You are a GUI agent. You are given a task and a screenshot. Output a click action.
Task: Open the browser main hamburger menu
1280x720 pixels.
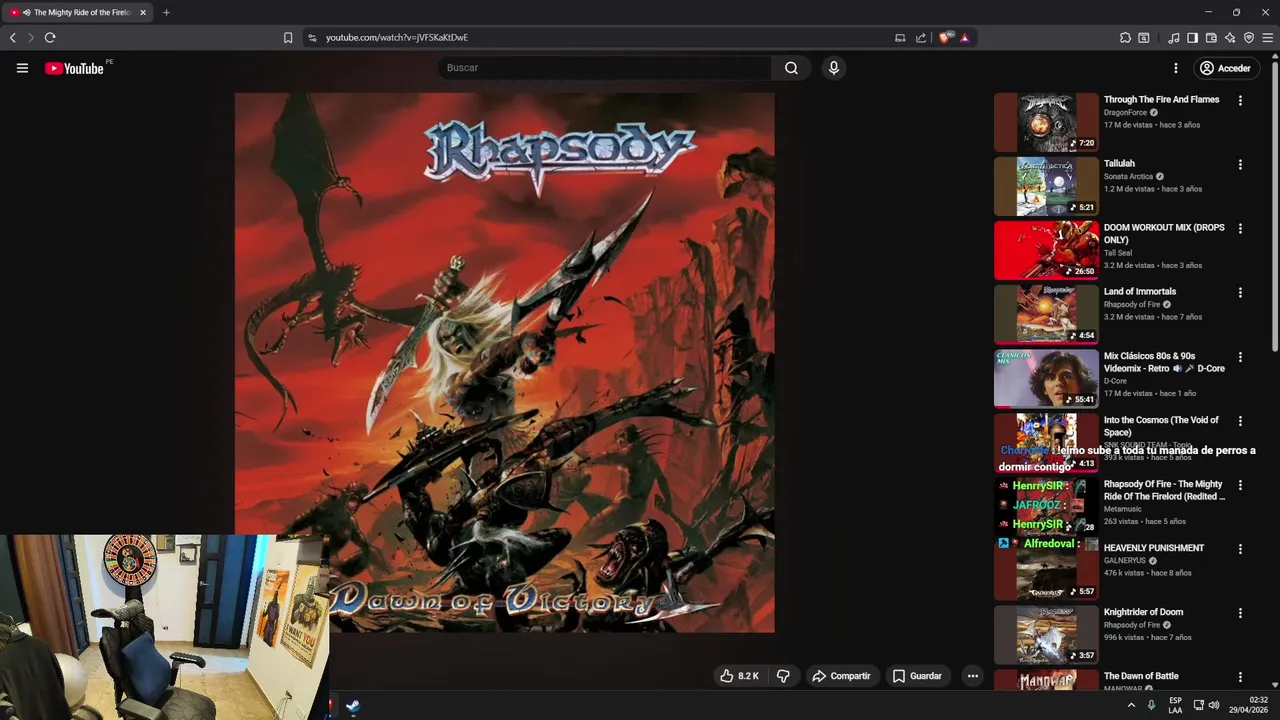click(1268, 37)
